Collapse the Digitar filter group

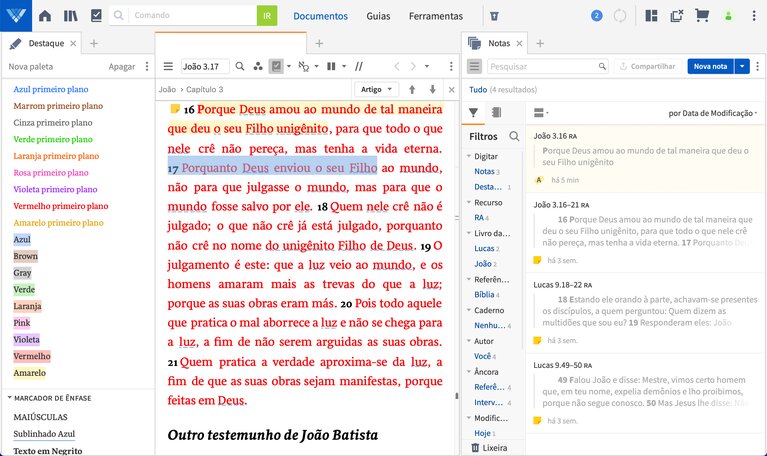469,156
